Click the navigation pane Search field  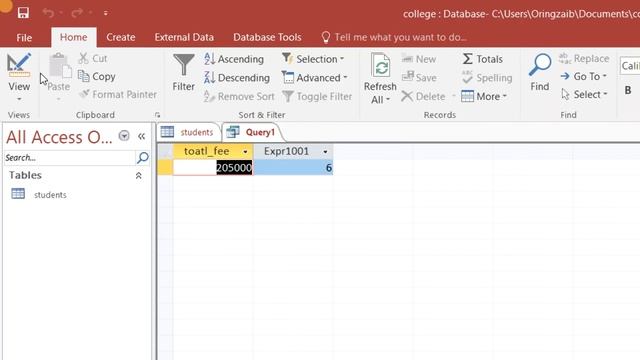[x=69, y=158]
